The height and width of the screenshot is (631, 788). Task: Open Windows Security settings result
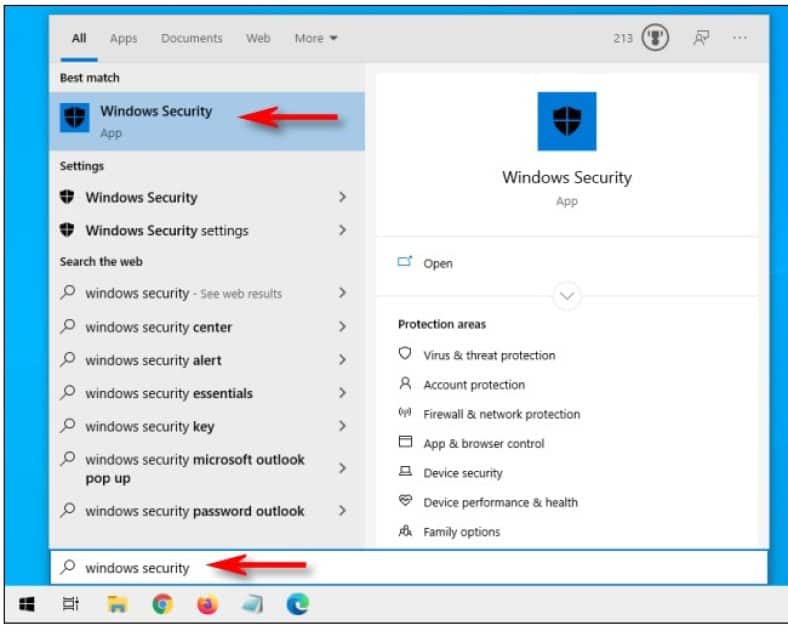tap(207, 231)
